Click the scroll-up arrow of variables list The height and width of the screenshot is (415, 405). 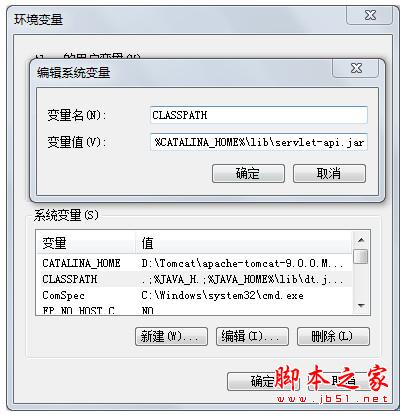[361, 240]
